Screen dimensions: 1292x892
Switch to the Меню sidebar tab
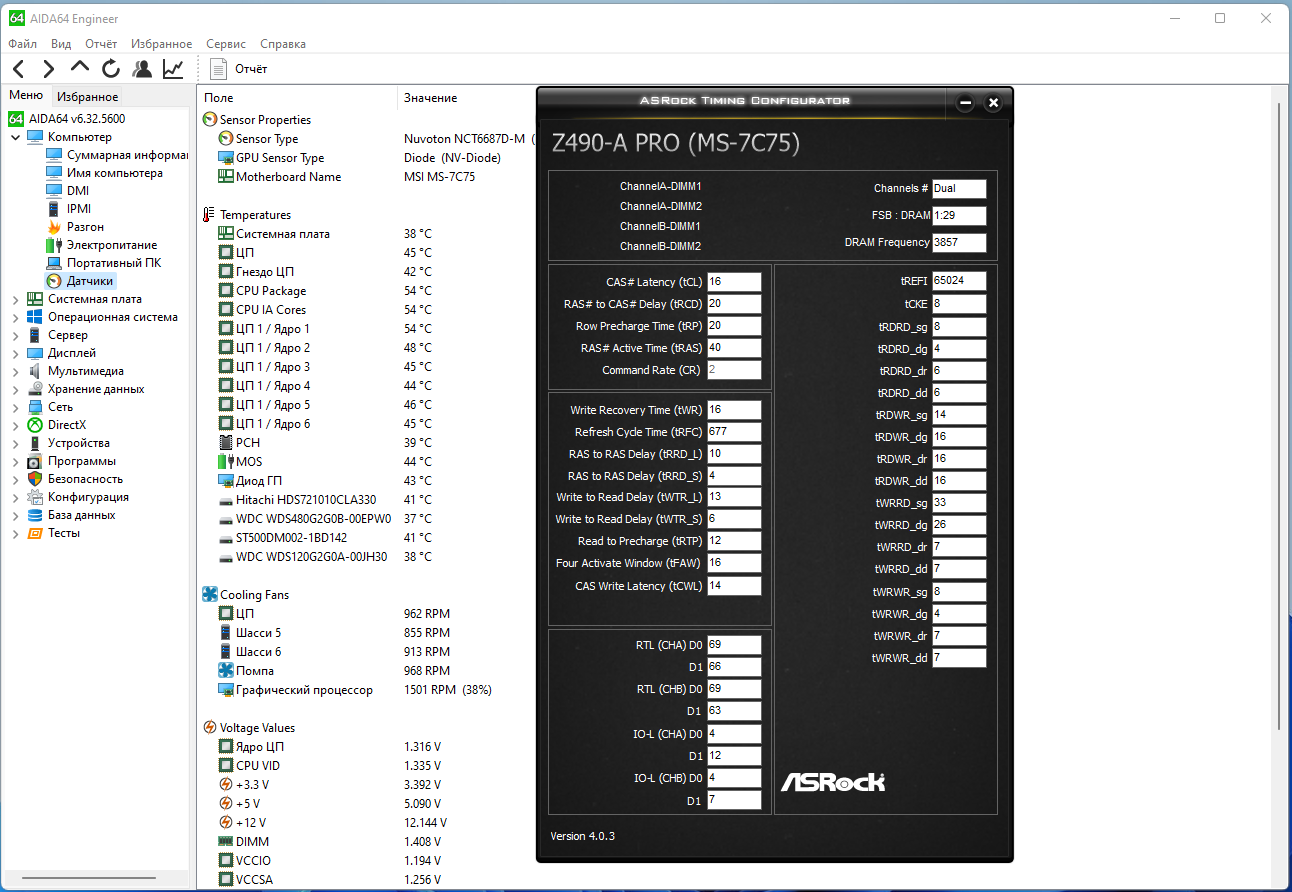[26, 96]
